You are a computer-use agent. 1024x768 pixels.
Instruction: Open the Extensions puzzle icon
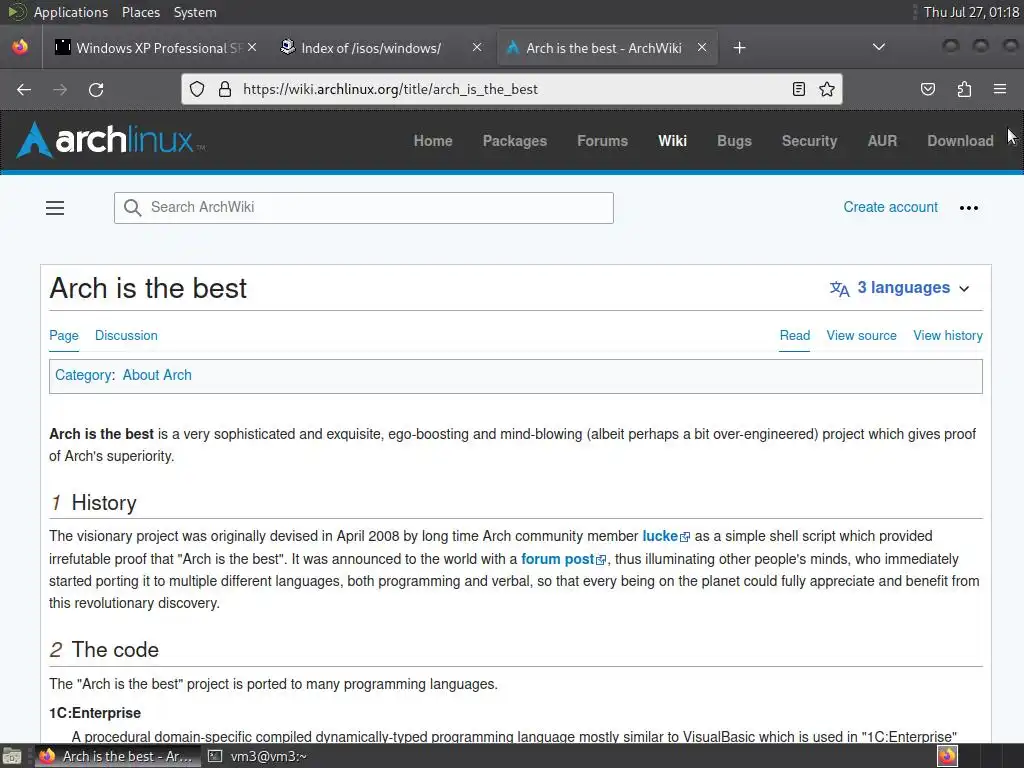(964, 89)
